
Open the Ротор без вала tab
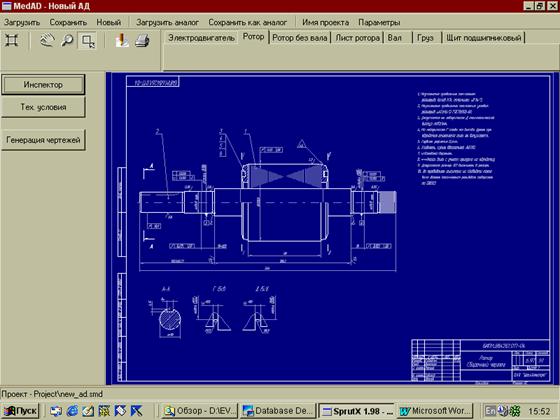(300, 38)
